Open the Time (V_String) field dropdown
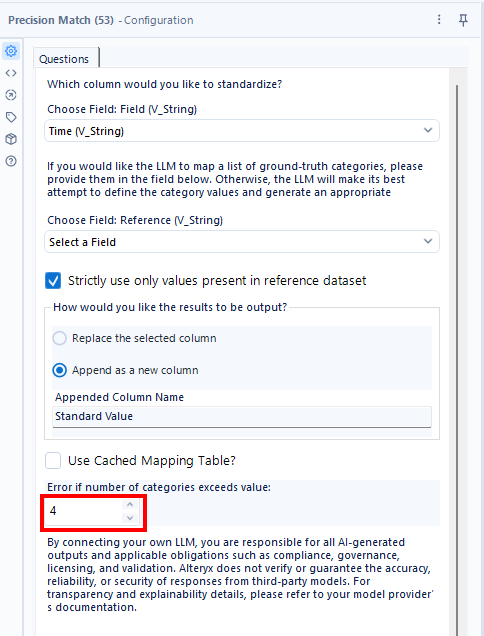The image size is (484, 636). click(242, 131)
